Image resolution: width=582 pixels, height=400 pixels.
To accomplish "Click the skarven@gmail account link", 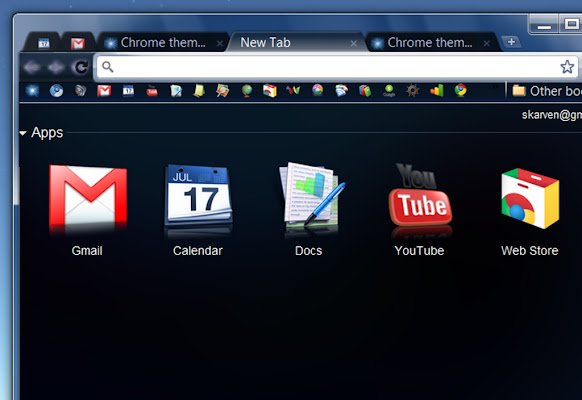I will (x=552, y=115).
